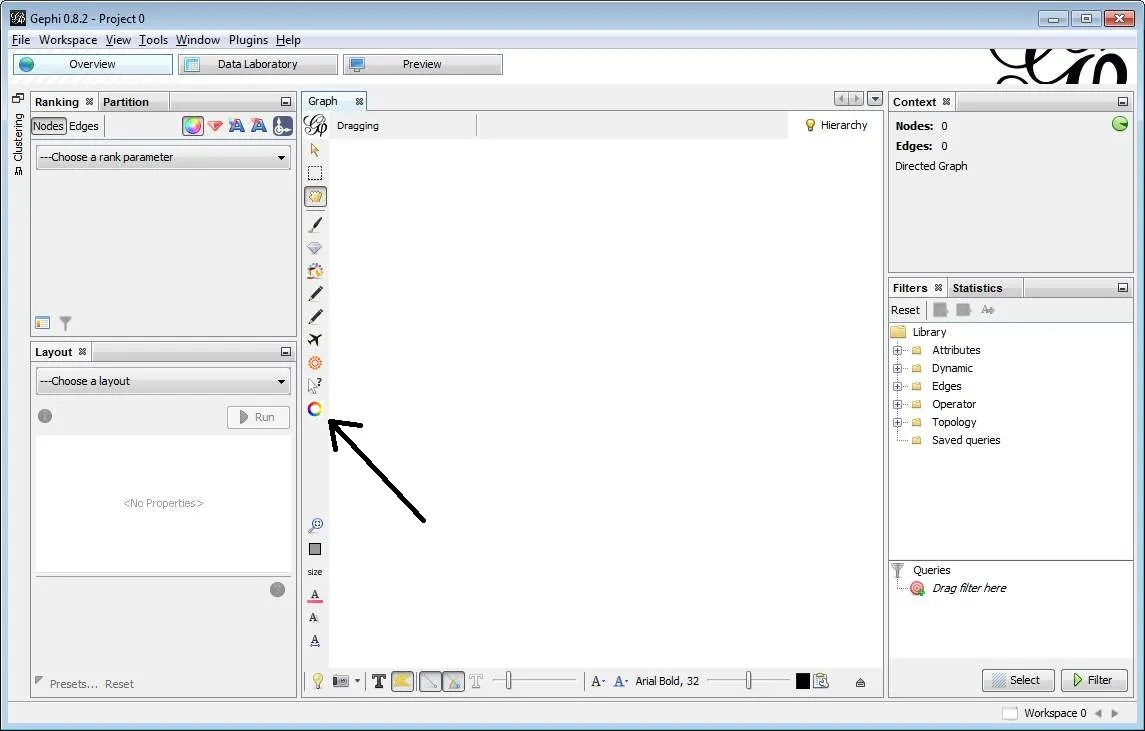Click the center on graph magnifier icon
This screenshot has height=731, width=1145.
(315, 525)
